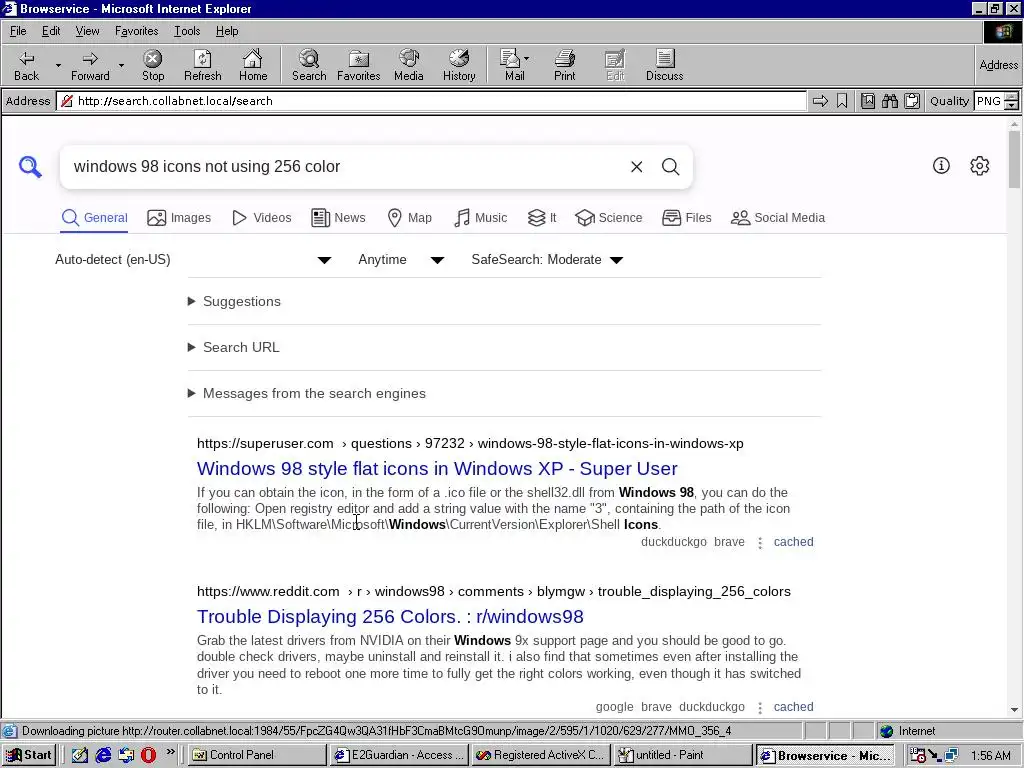The width and height of the screenshot is (1024, 768).
Task: Open cached link for superuser result
Action: tap(793, 542)
